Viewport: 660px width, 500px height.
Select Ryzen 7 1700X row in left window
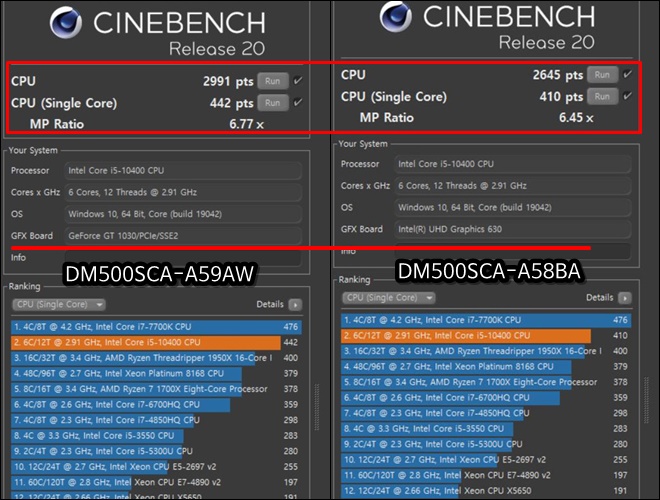pyautogui.click(x=156, y=389)
